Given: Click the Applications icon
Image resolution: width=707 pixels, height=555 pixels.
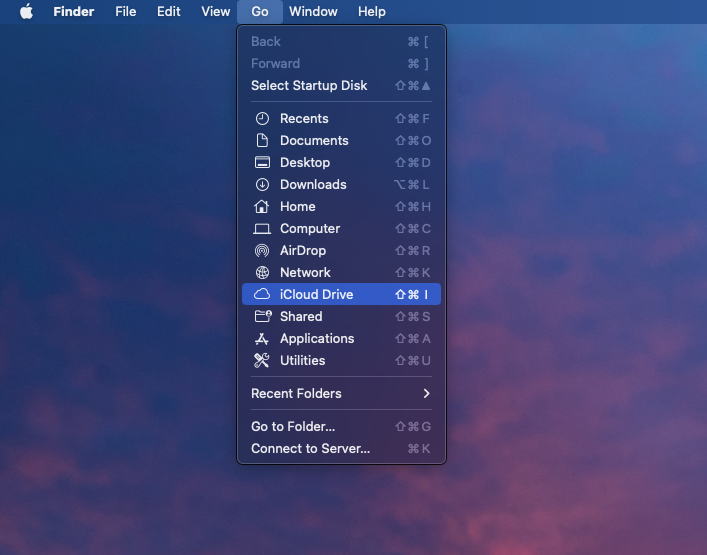Looking at the screenshot, I should coord(262,339).
